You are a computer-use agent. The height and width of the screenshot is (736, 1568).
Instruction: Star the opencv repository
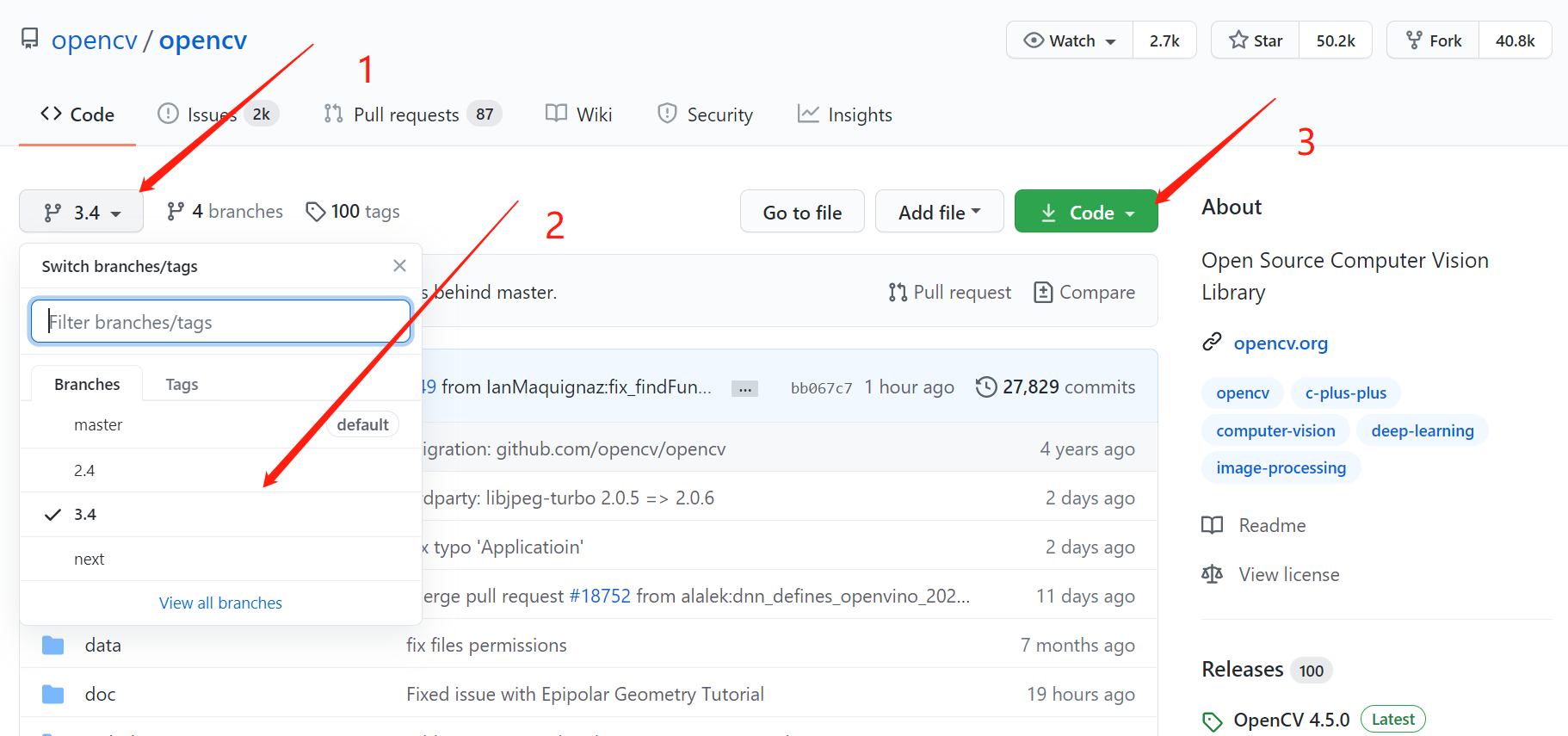(x=1256, y=40)
